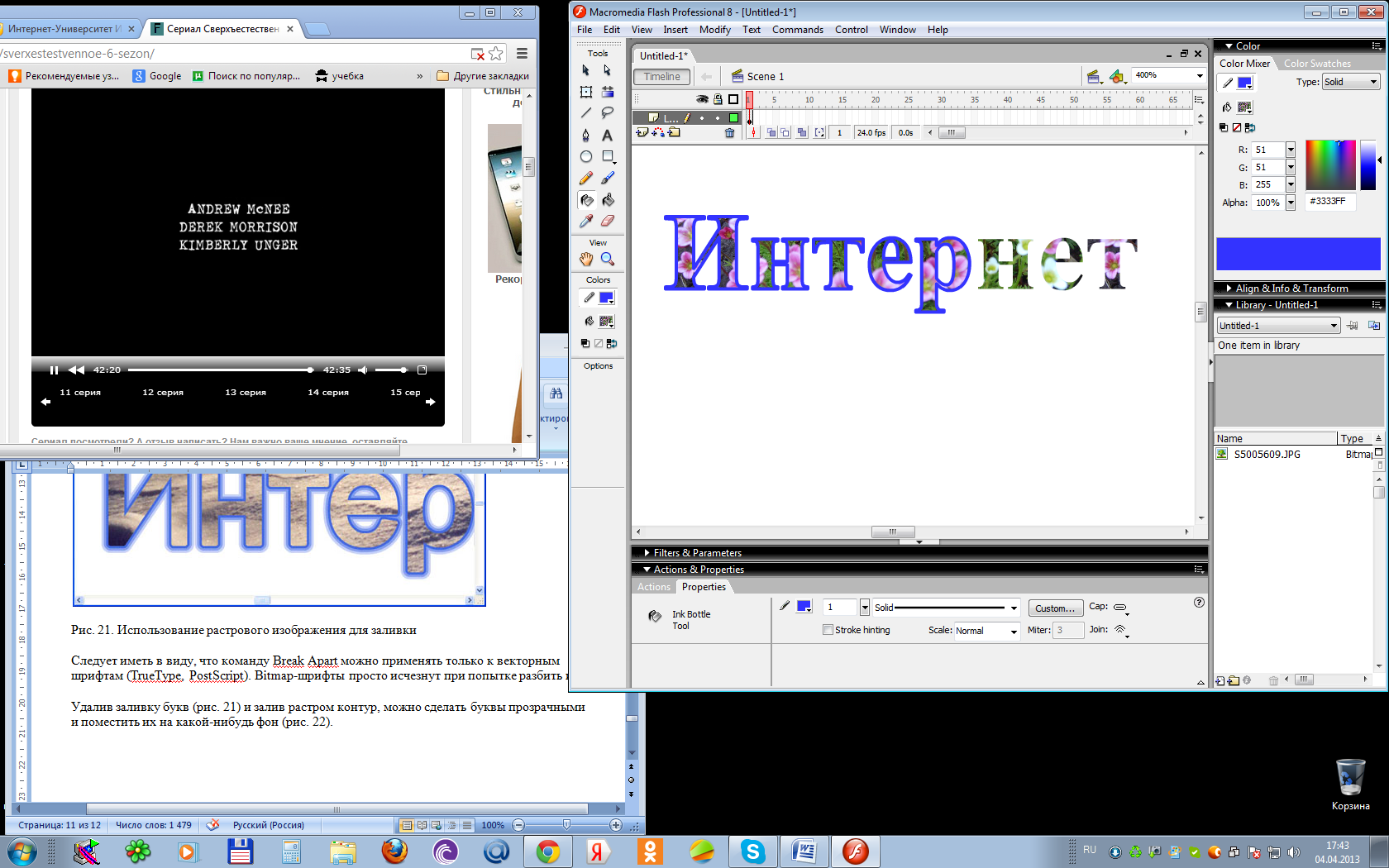Open the Color Mixer Type dropdown
Image resolution: width=1389 pixels, height=868 pixels.
1352,82
